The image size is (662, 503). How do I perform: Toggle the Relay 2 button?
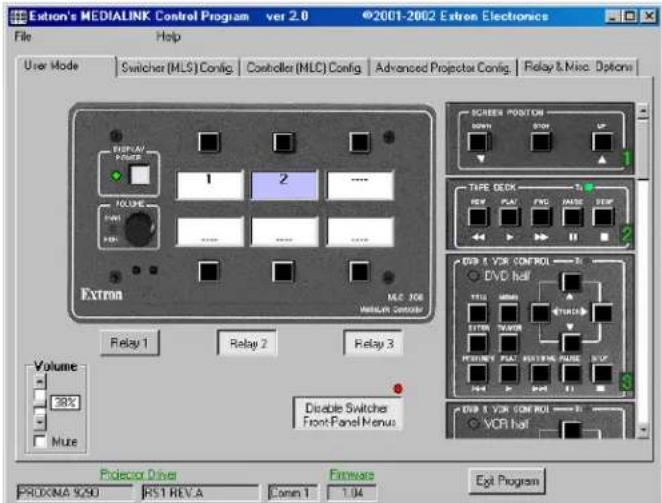[x=248, y=343]
